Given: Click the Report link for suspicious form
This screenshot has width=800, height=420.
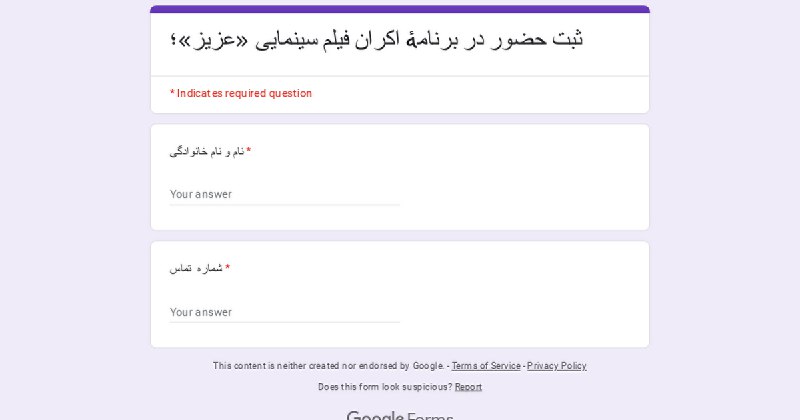Looking at the screenshot, I should point(468,387).
